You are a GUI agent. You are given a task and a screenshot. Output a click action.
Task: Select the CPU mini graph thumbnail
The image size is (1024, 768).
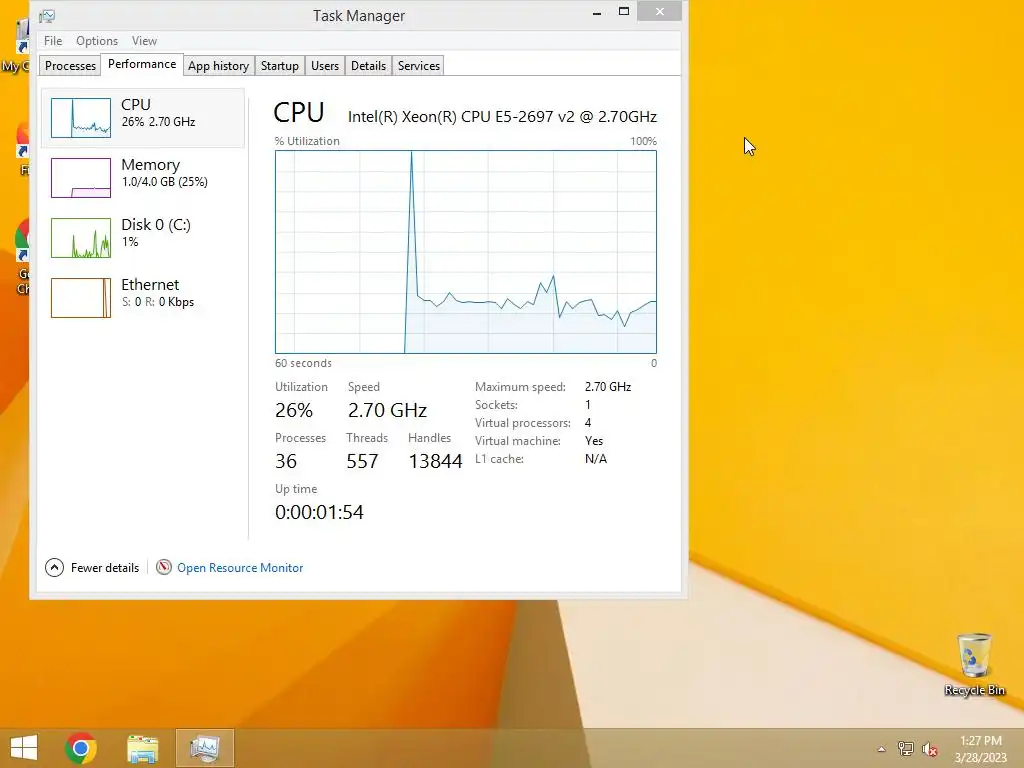pyautogui.click(x=81, y=118)
